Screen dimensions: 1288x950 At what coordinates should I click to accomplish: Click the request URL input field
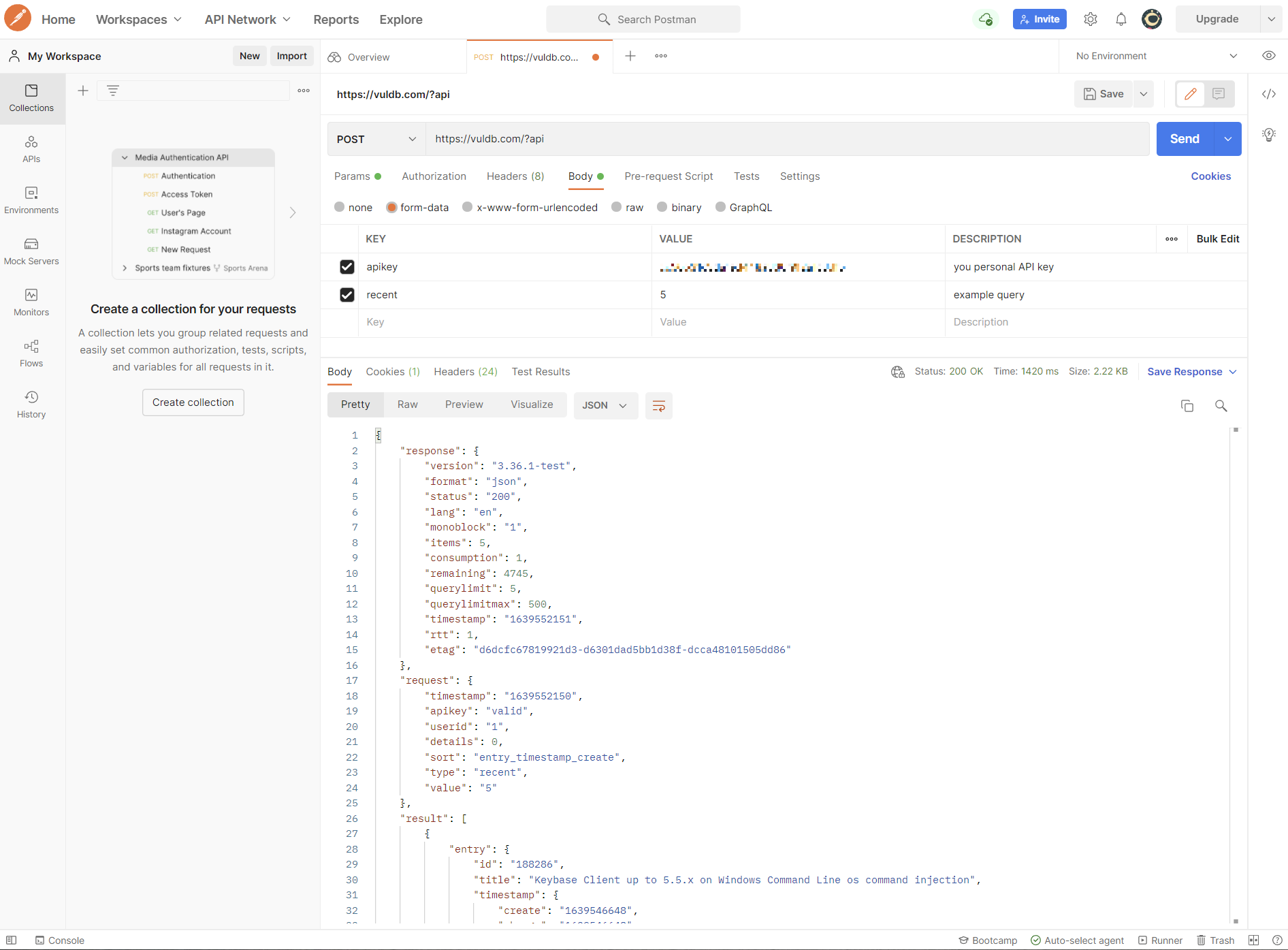coord(786,139)
